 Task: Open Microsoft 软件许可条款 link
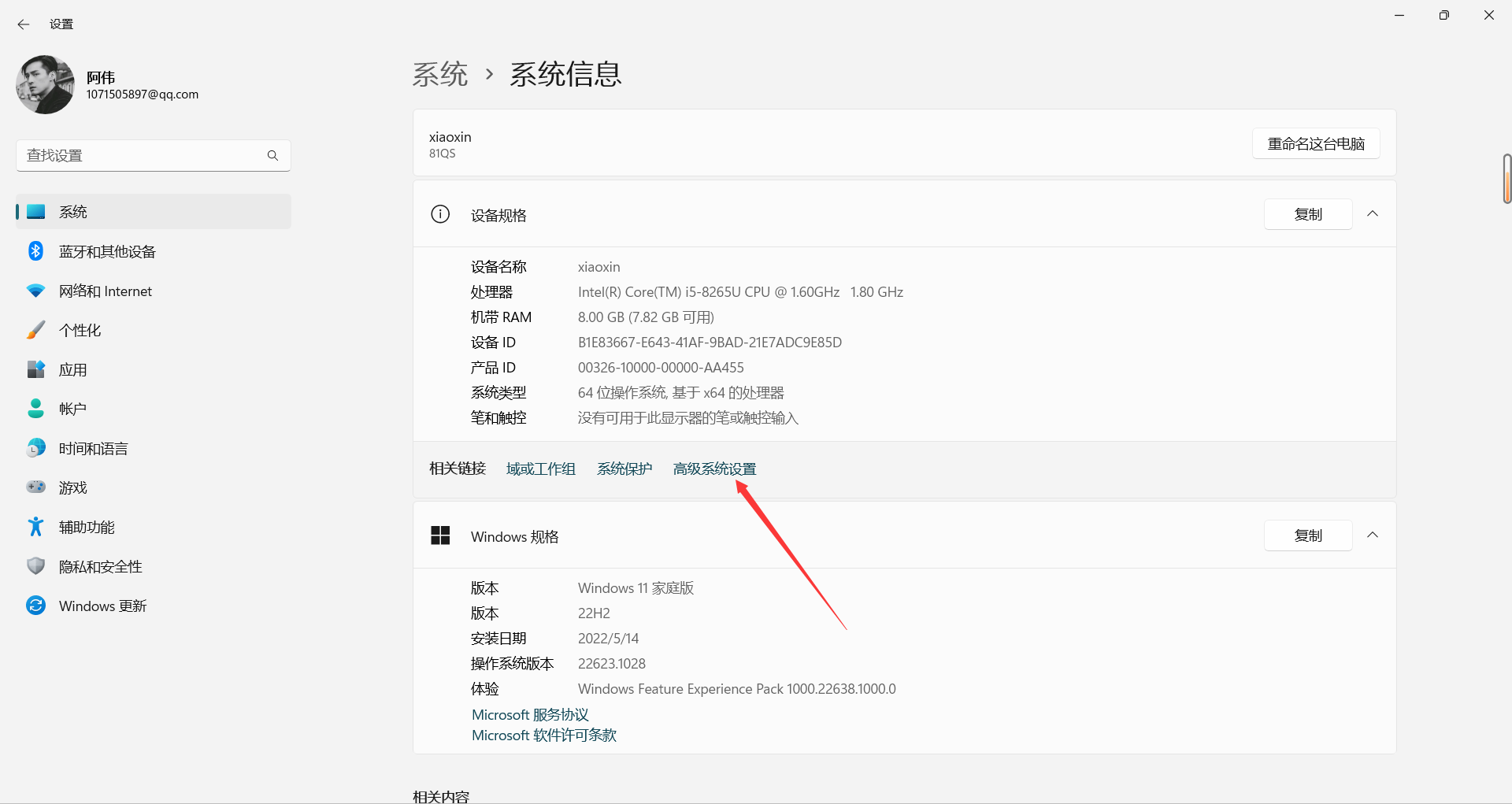coord(544,735)
